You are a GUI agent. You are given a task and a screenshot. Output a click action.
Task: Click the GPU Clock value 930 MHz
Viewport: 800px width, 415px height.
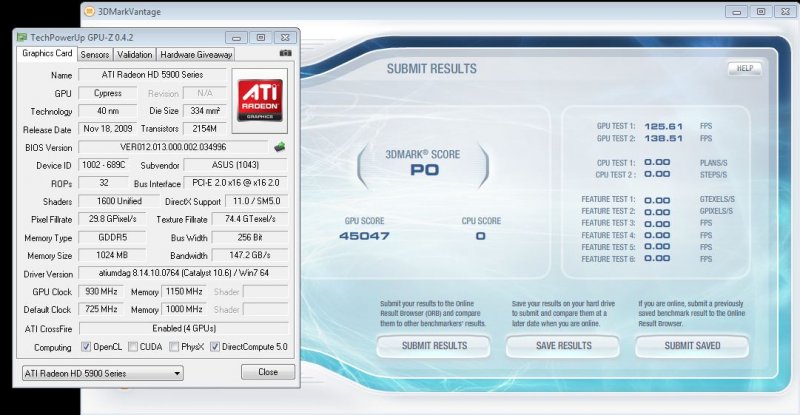(101, 291)
